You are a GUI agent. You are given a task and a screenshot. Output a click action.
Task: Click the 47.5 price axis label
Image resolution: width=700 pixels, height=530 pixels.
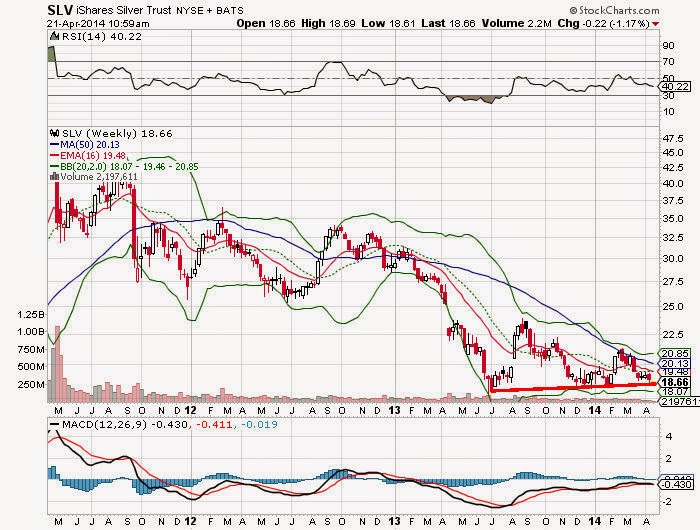pyautogui.click(x=674, y=138)
